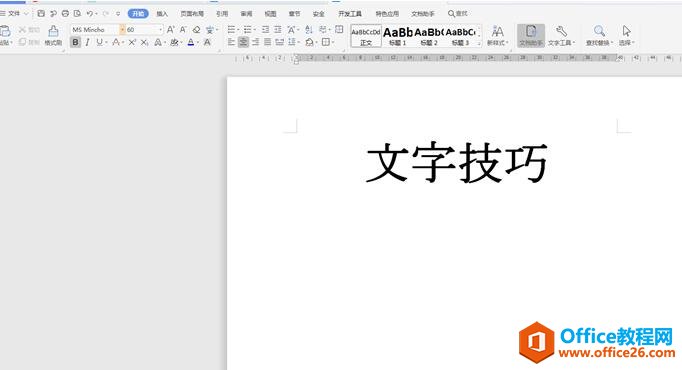Open the quick access customize dropdown
Screen dimensions: 682x370
pyautogui.click(x=118, y=13)
